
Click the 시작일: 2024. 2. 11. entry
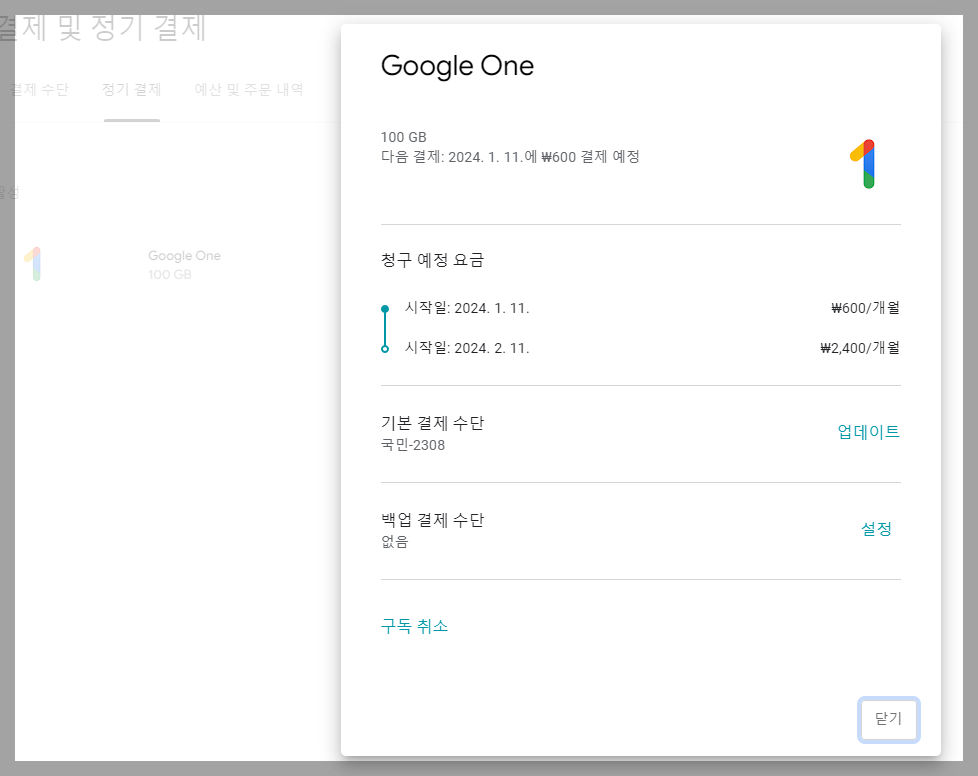(467, 348)
